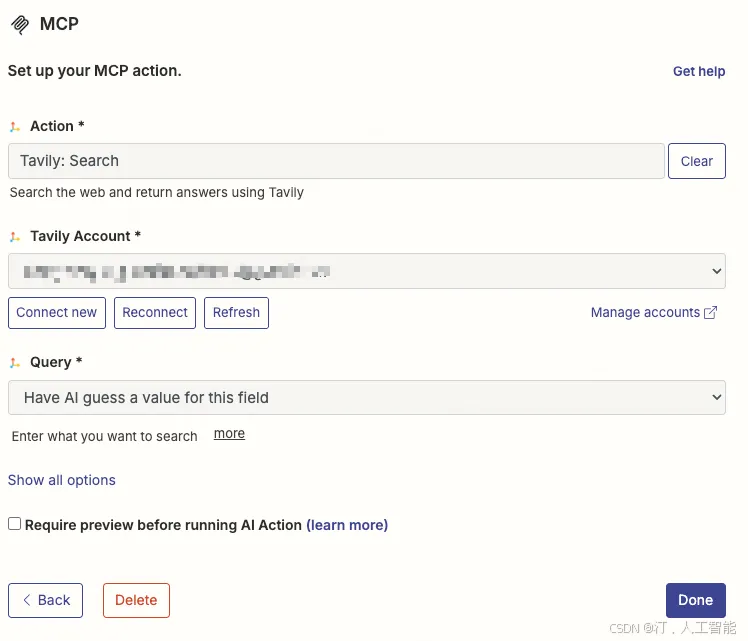Click external link icon next to Manage accounts
748x641 pixels.
[x=711, y=313]
